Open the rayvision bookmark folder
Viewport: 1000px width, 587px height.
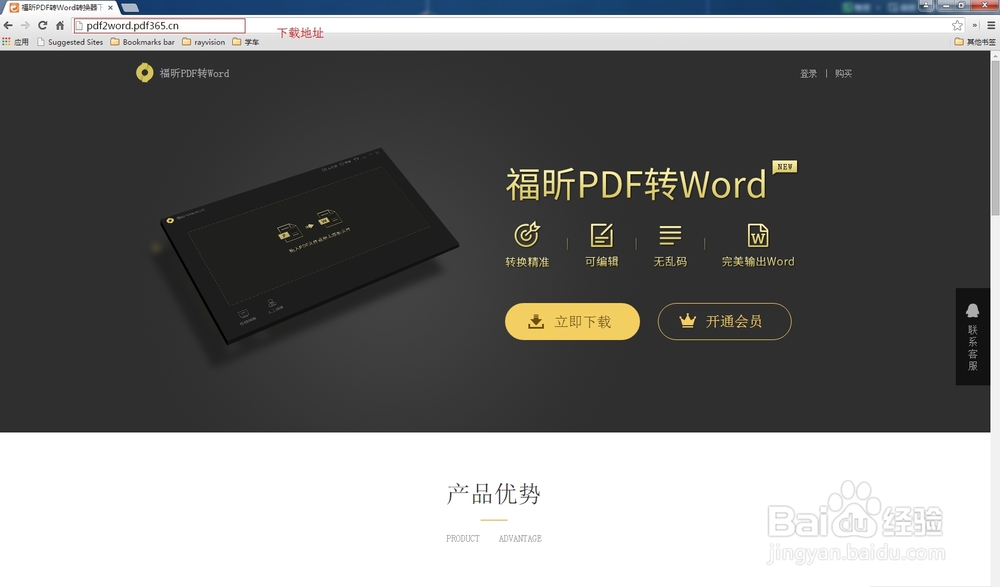(x=203, y=42)
